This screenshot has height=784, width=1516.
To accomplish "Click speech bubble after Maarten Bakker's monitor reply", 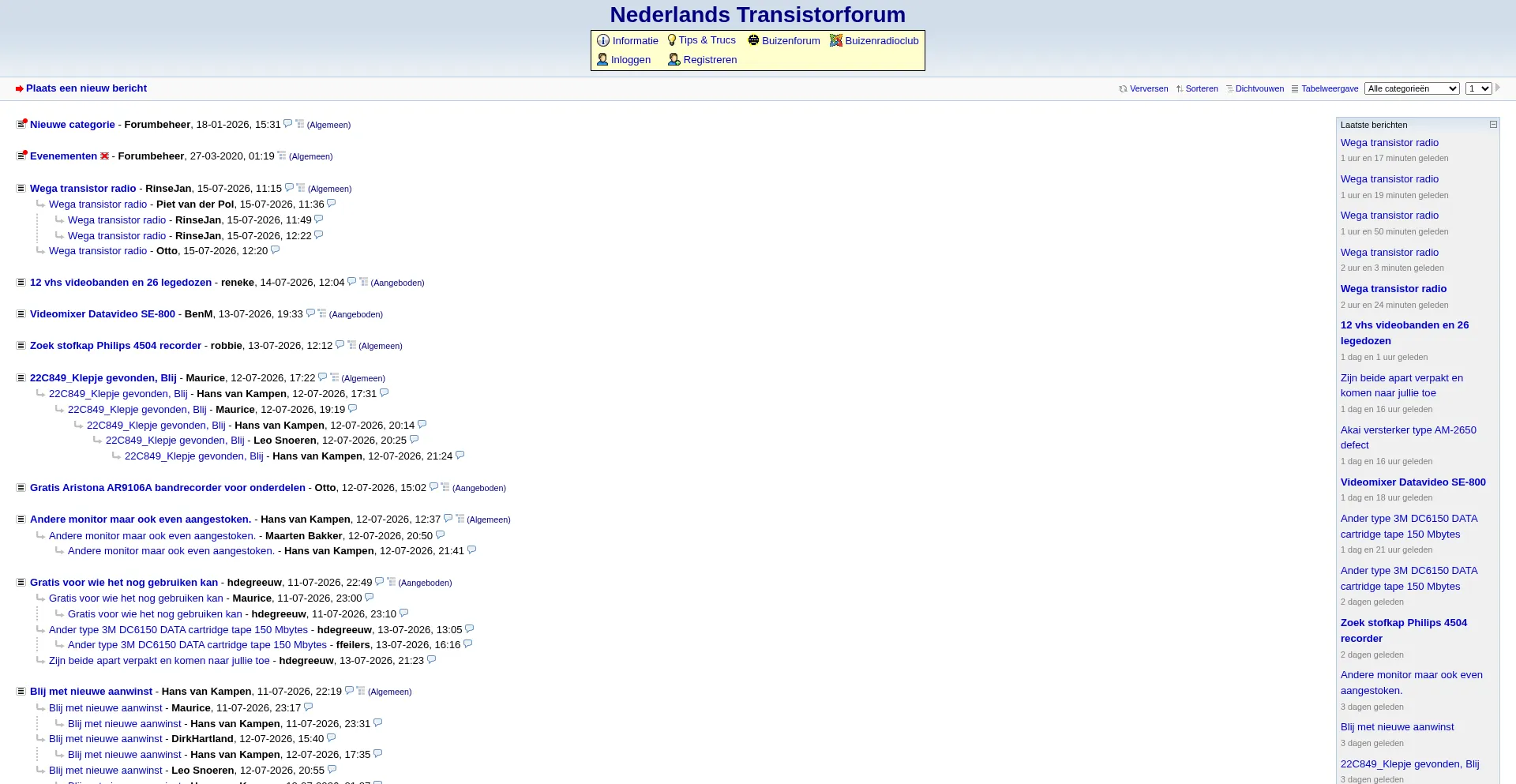I will click(x=440, y=535).
